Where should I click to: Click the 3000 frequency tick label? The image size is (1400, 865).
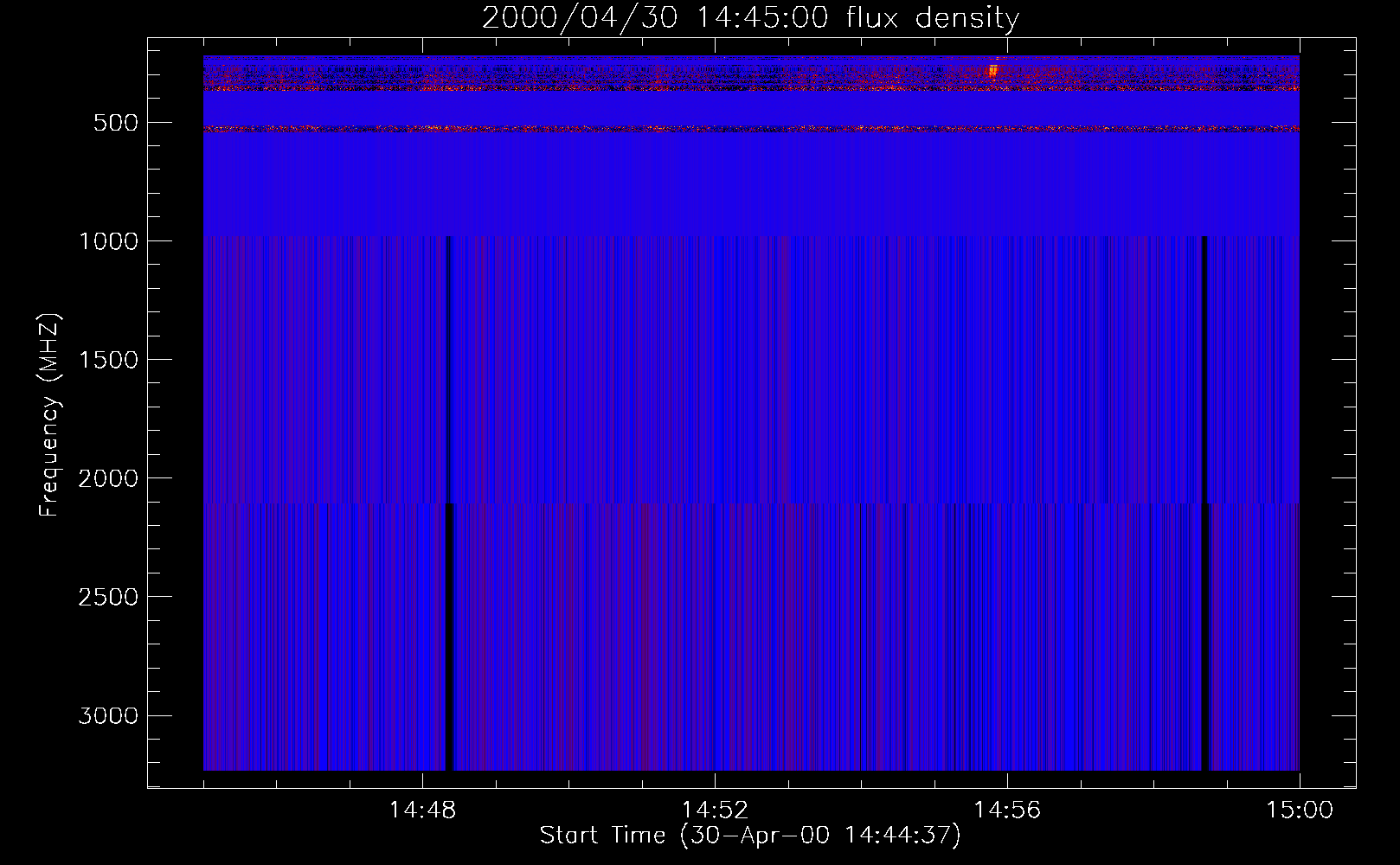click(x=108, y=715)
